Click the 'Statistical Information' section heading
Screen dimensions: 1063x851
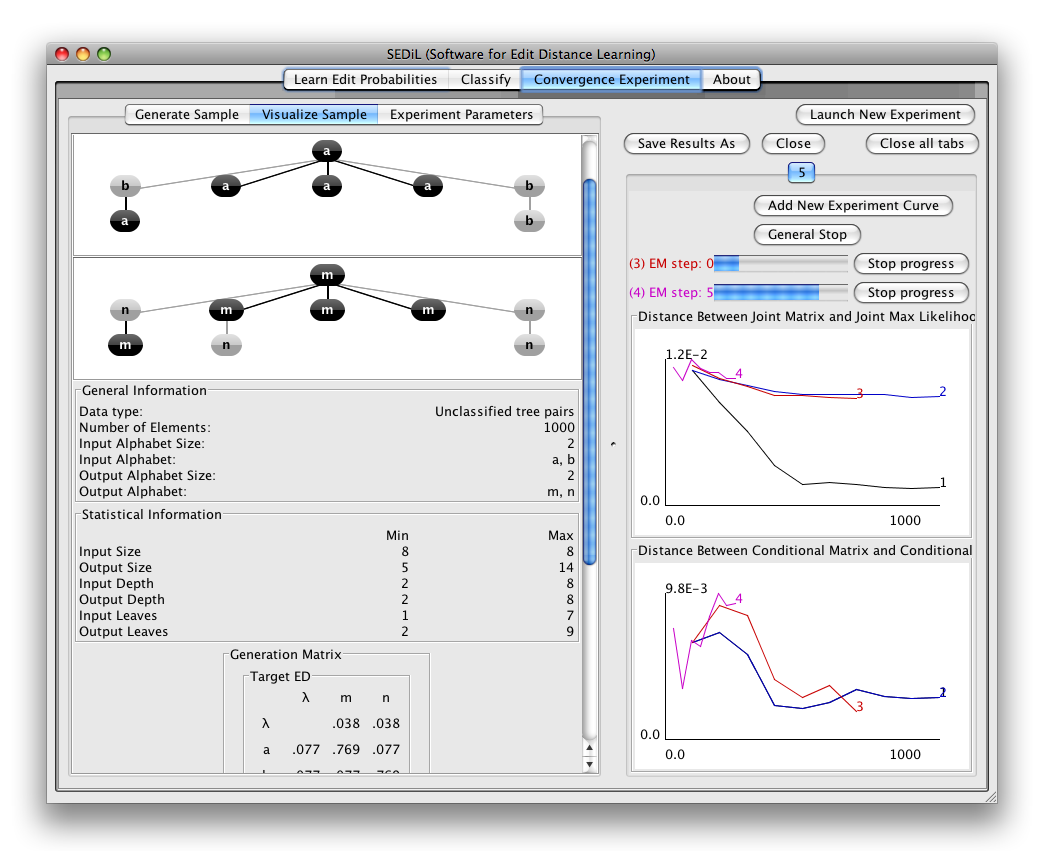[151, 515]
